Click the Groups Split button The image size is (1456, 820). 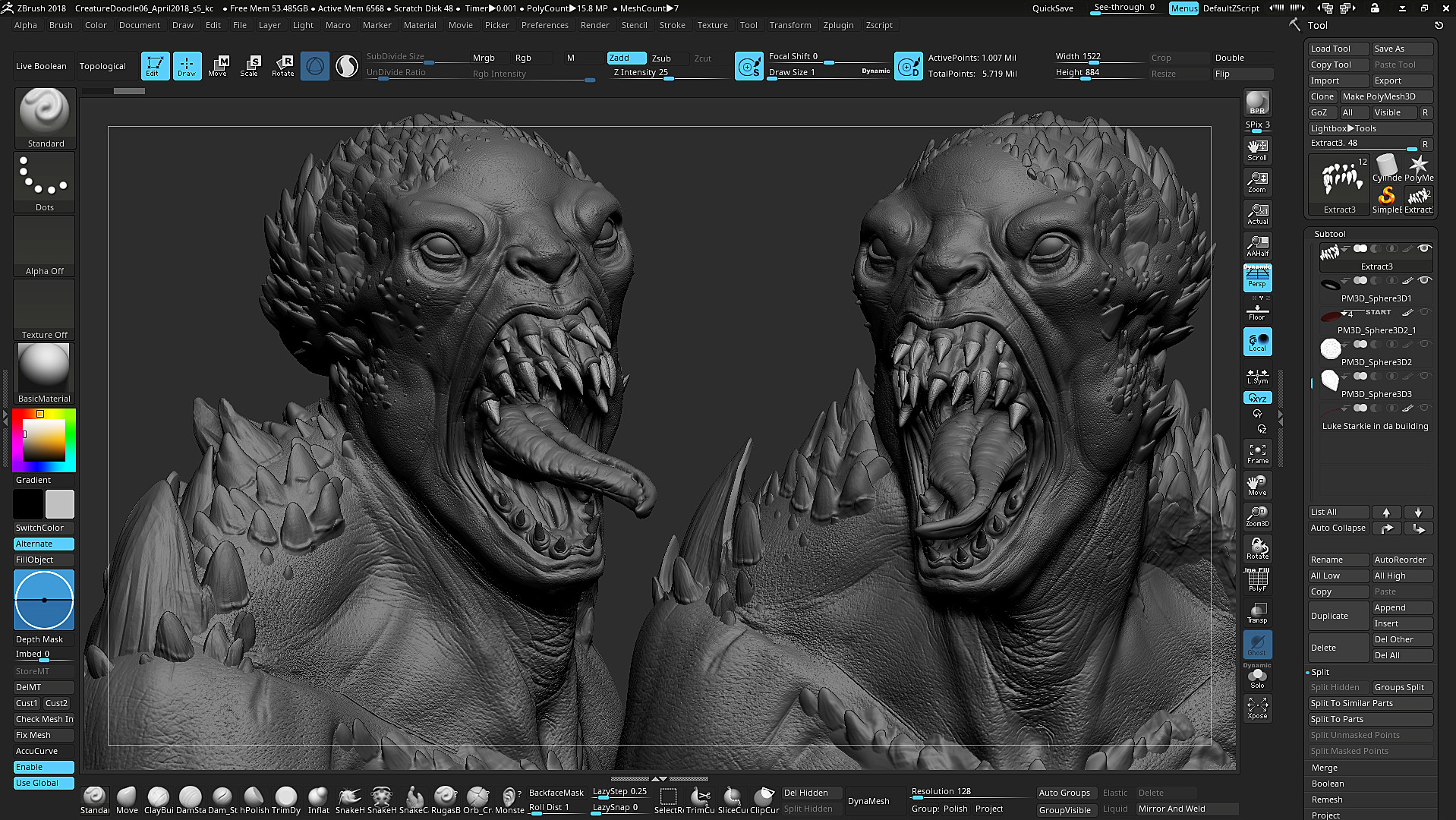pyautogui.click(x=1401, y=687)
